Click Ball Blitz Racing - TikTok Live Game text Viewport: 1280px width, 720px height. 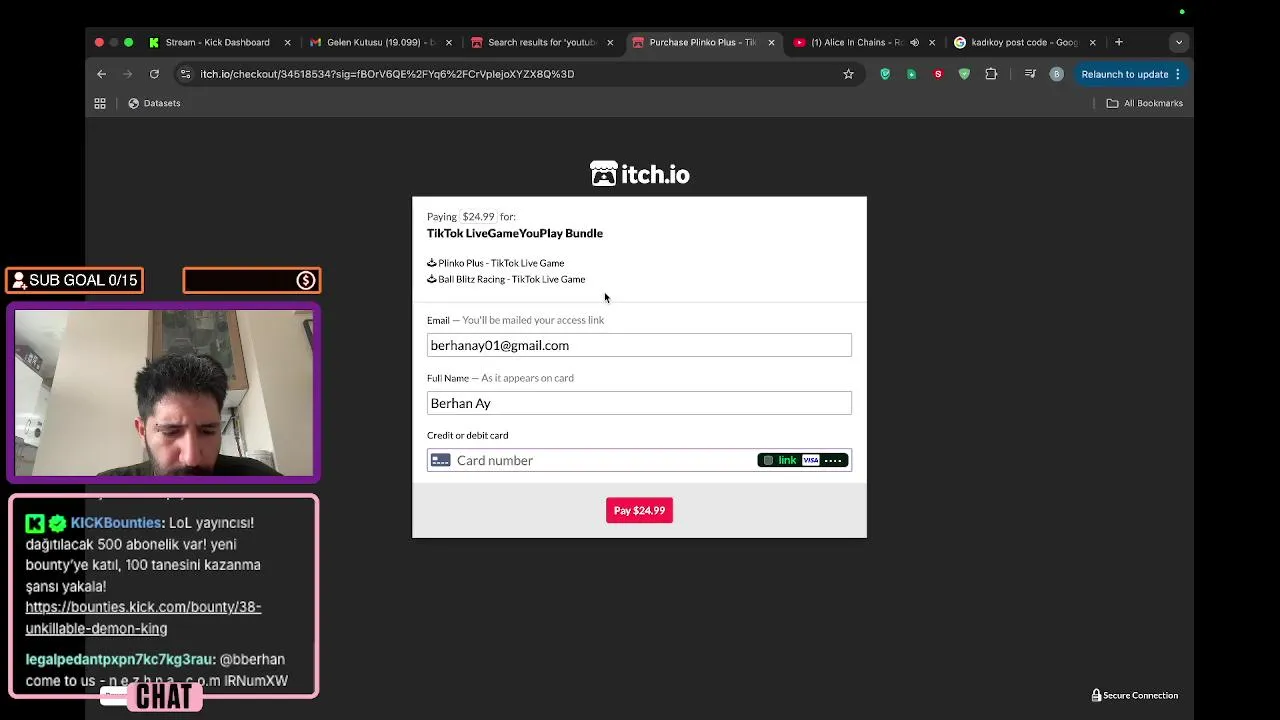pyautogui.click(x=511, y=279)
